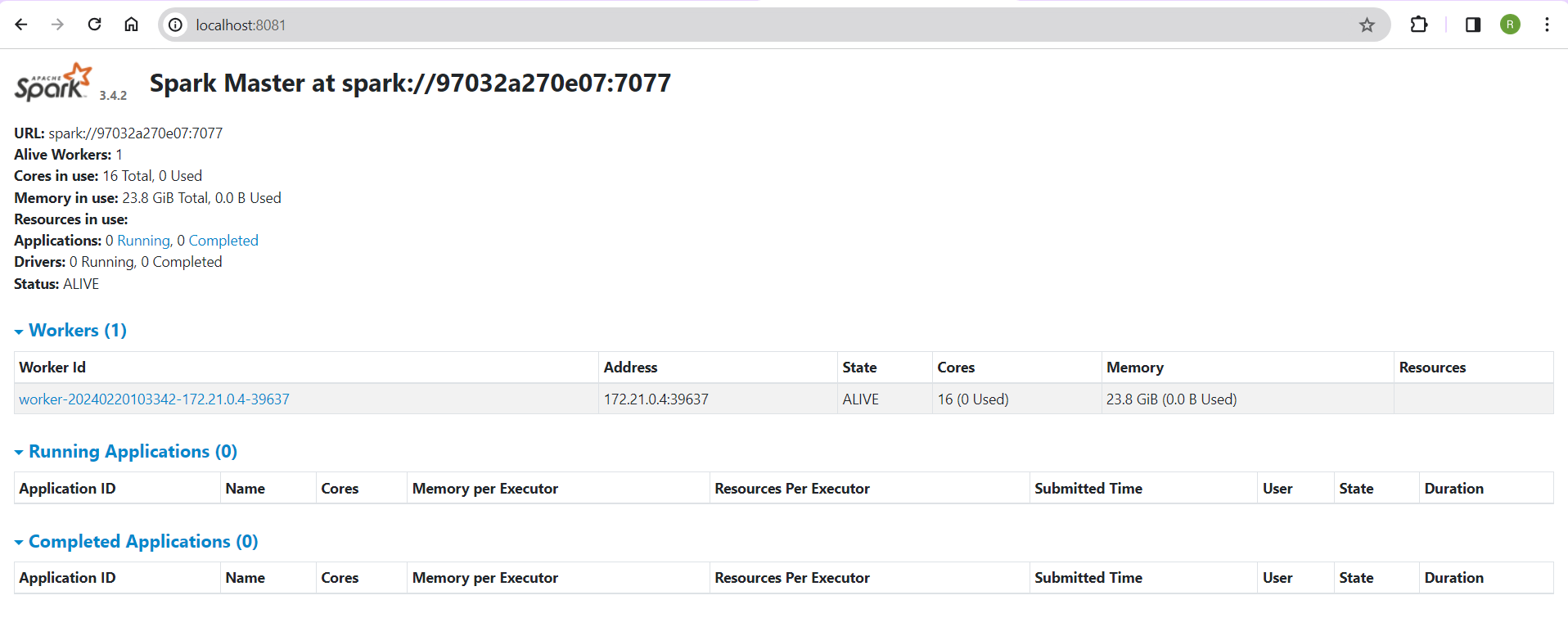Image resolution: width=1568 pixels, height=618 pixels.
Task: Select the Drivers status line
Action: (x=118, y=262)
